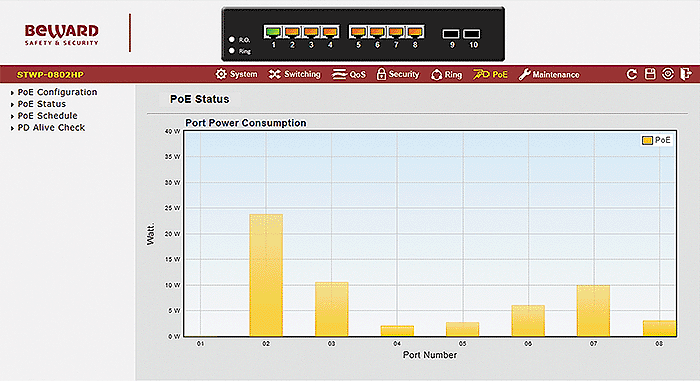Open the Switching menu
The image size is (700, 381).
click(x=295, y=74)
